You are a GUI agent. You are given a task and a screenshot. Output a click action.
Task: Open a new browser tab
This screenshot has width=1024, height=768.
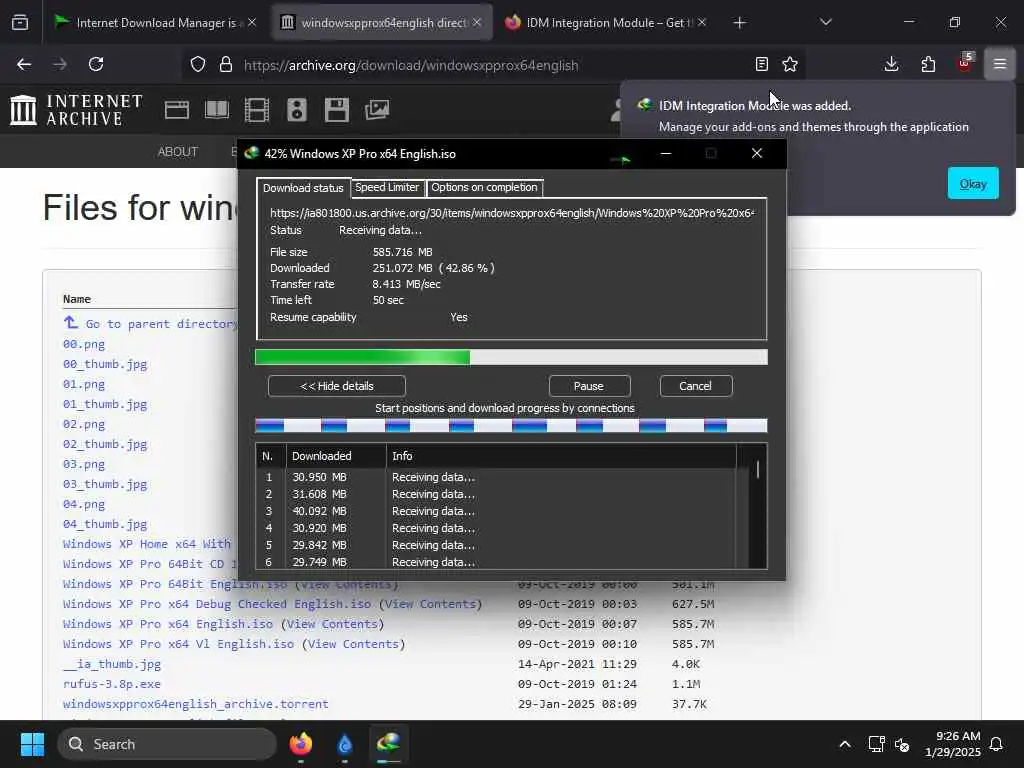coord(739,23)
